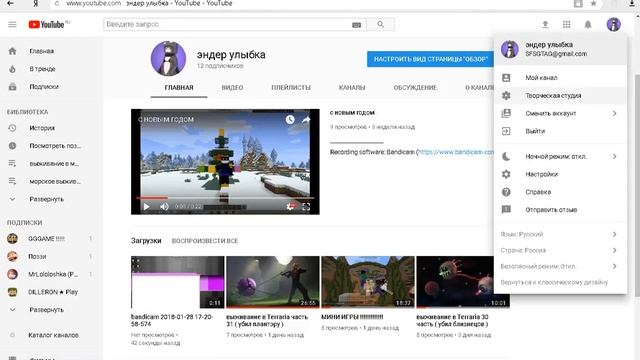Click ВОСПРОИЗВЕСТИ ВСЕ link
The image size is (640, 360).
coord(205,241)
